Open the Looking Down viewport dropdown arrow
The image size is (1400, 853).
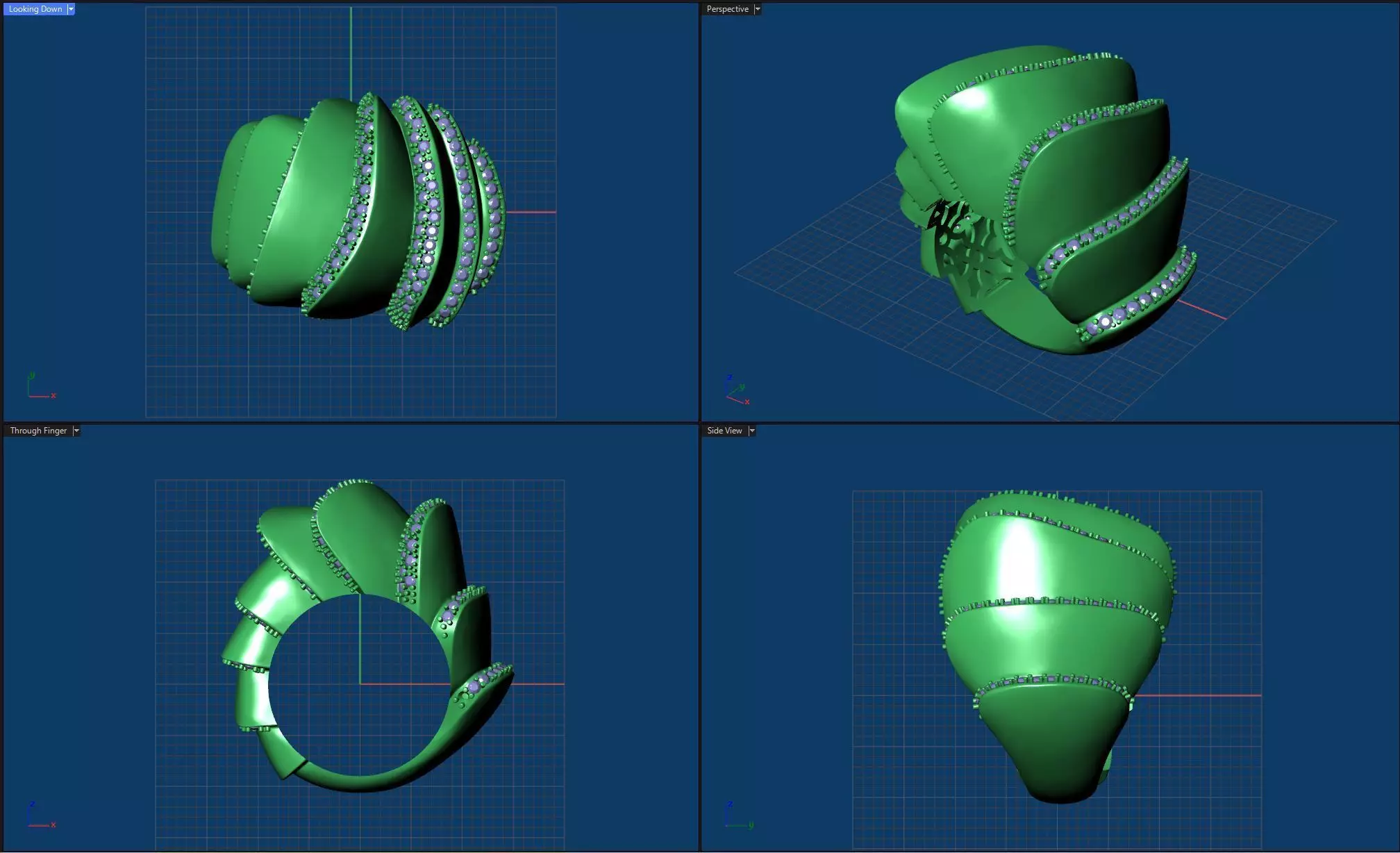click(x=71, y=9)
